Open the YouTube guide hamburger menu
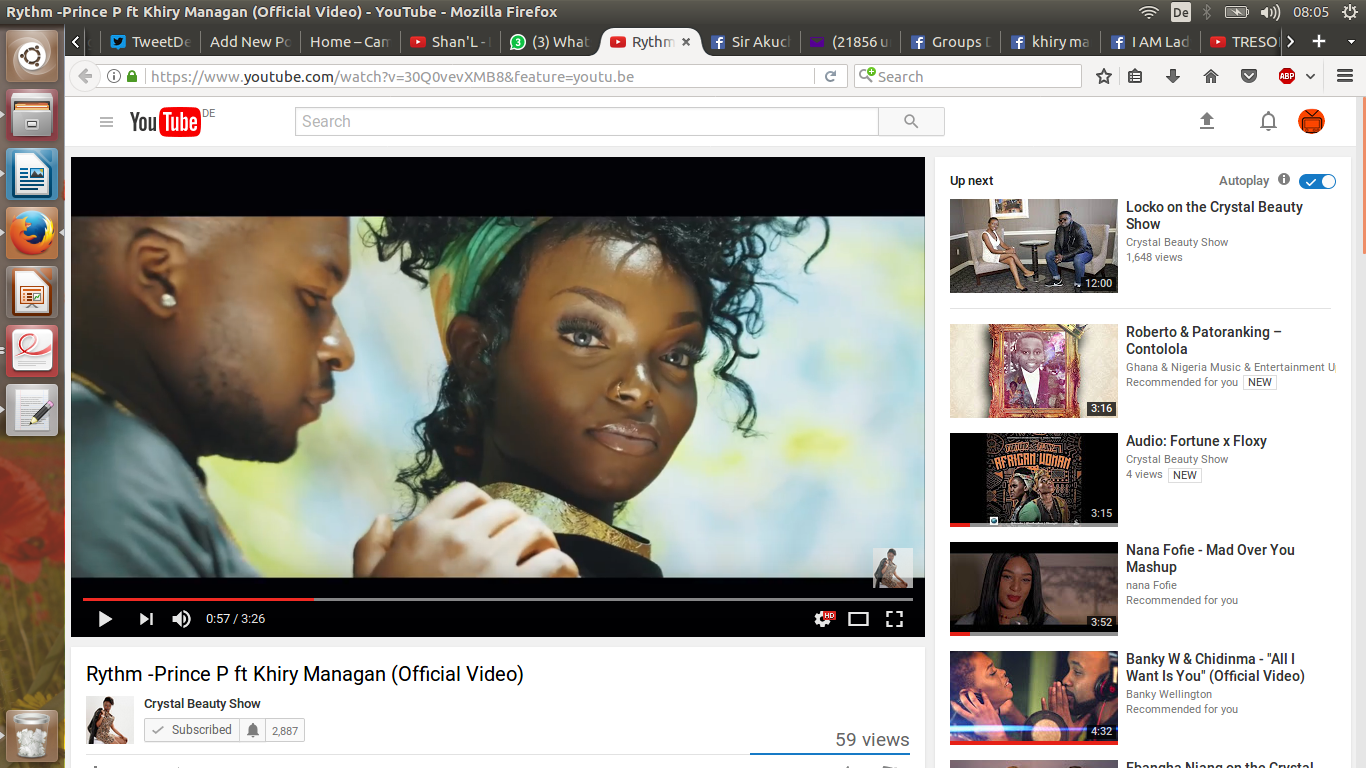This screenshot has height=768, width=1366. click(106, 122)
